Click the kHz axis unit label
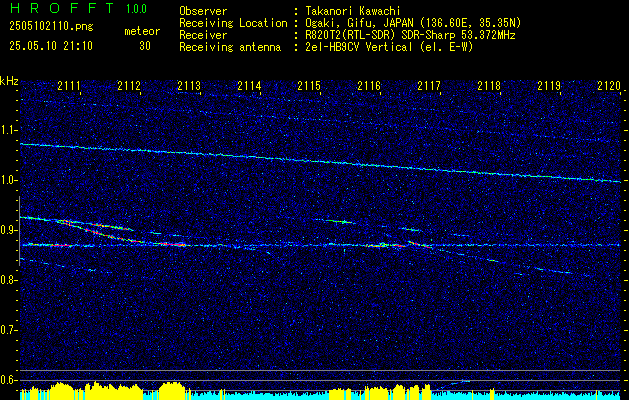Viewport: 629px width, 400px height. (9, 81)
